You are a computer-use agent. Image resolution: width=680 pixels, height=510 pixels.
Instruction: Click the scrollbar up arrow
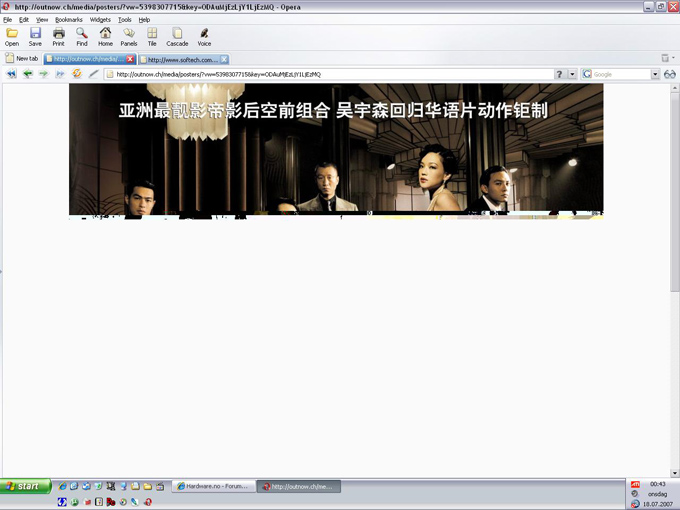[674, 88]
